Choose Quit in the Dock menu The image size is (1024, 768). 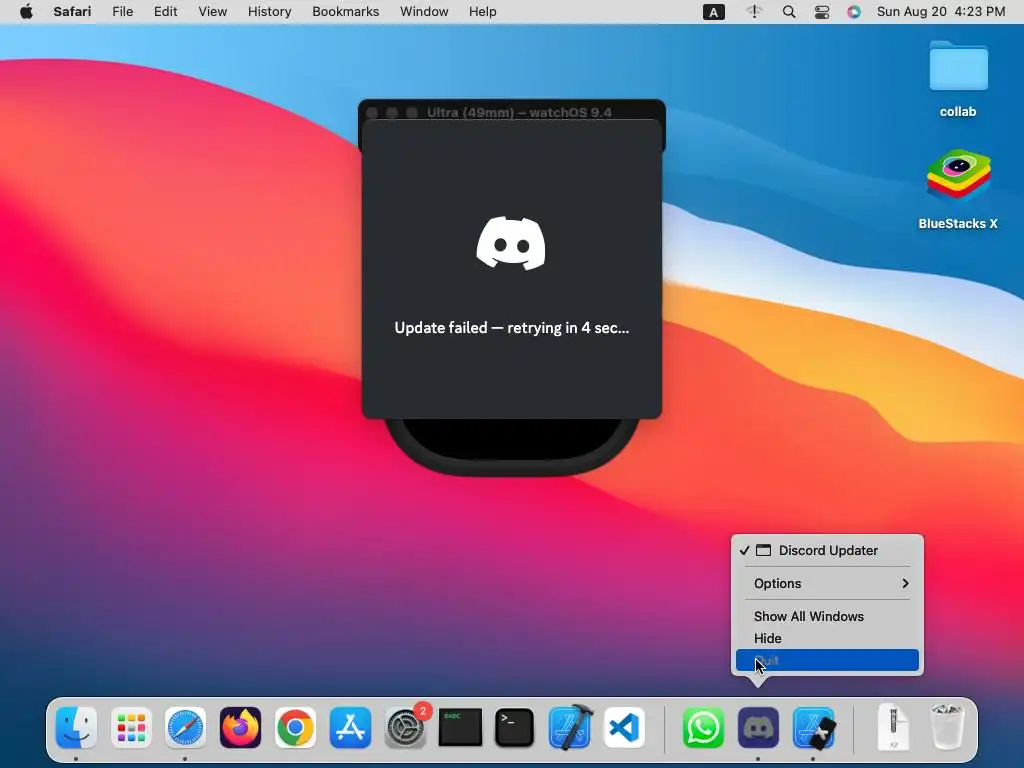point(827,660)
